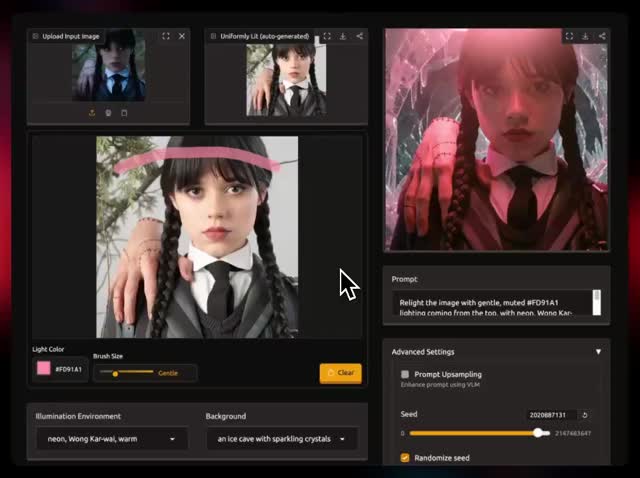Screen dimensions: 640x478
Task: Click the paste from clipboard icon under input image
Action: pyautogui.click(x=124, y=113)
